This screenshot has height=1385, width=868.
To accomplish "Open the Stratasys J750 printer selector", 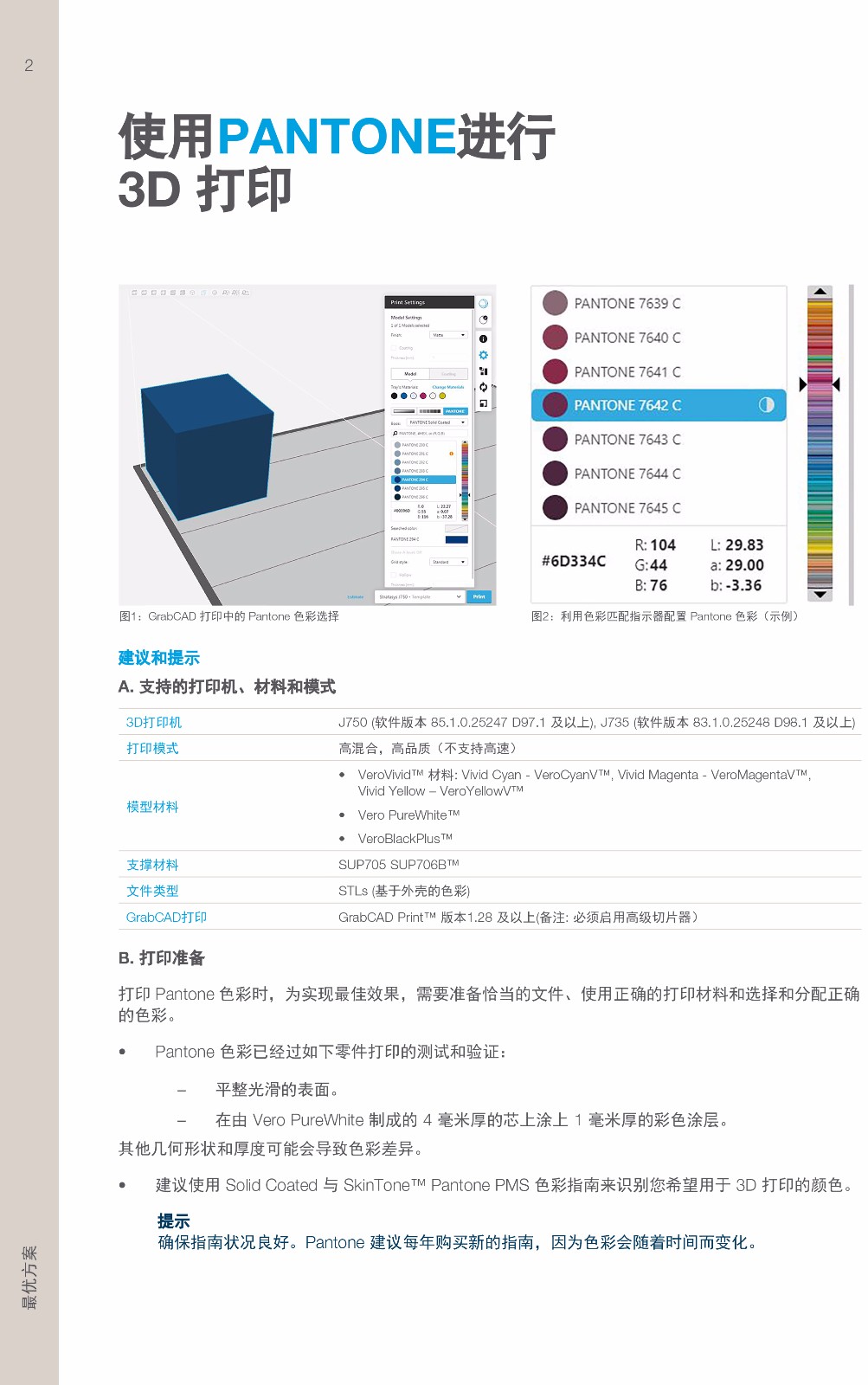I will click(x=421, y=596).
